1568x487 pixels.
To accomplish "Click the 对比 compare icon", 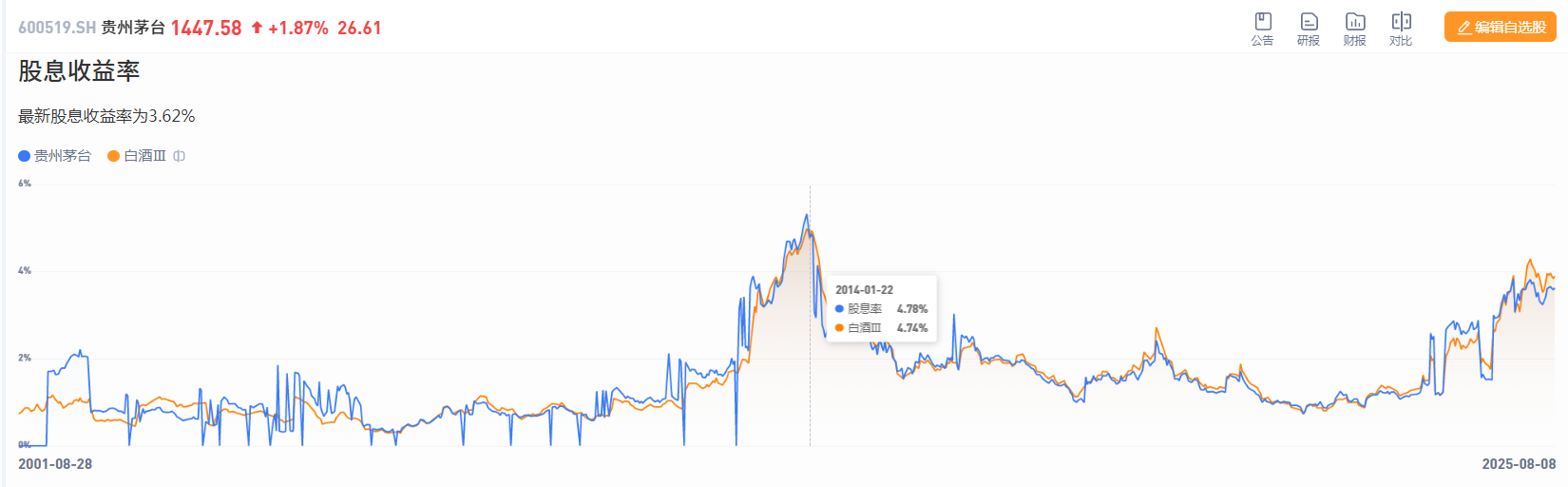I will pos(1401,28).
